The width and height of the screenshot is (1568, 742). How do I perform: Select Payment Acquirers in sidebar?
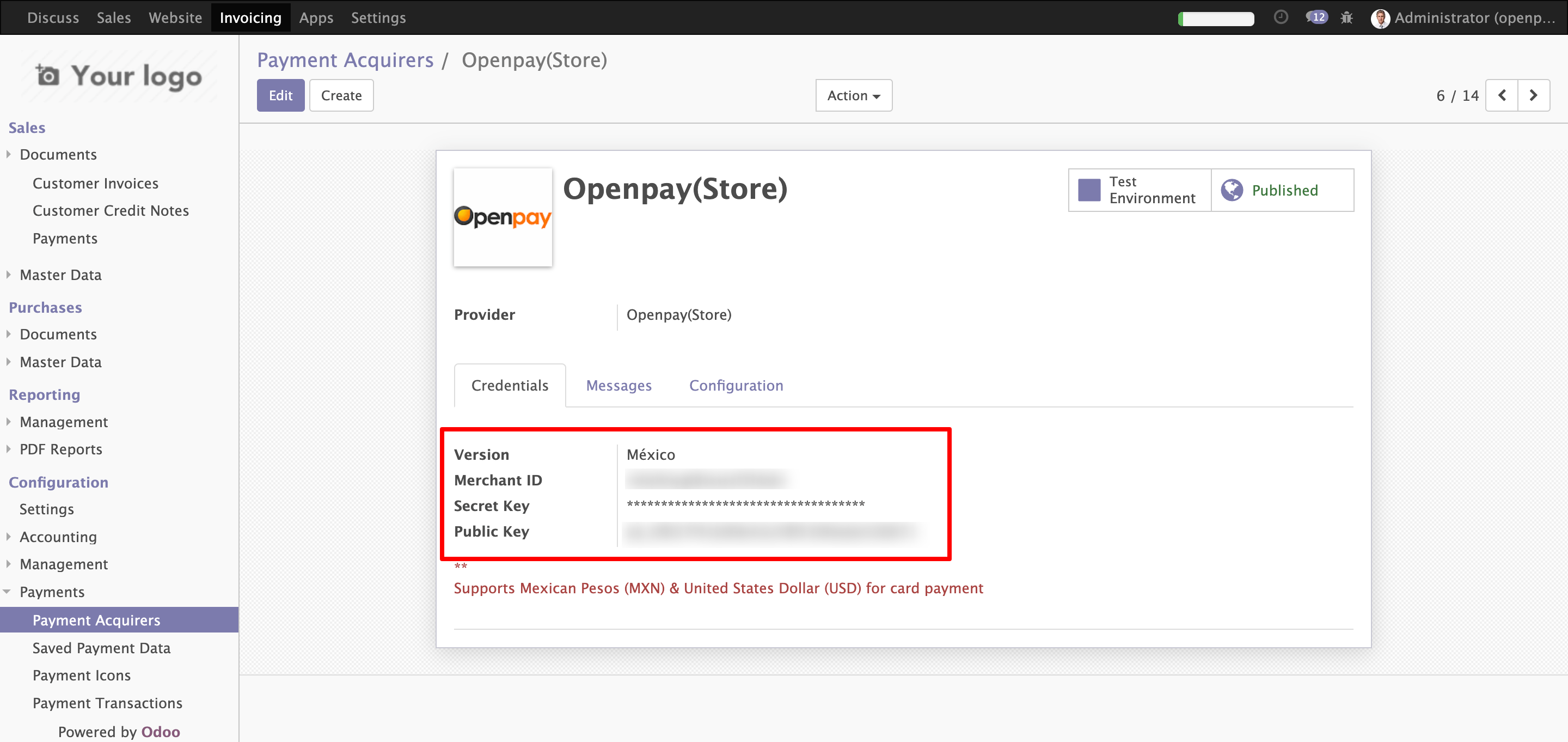tap(119, 619)
